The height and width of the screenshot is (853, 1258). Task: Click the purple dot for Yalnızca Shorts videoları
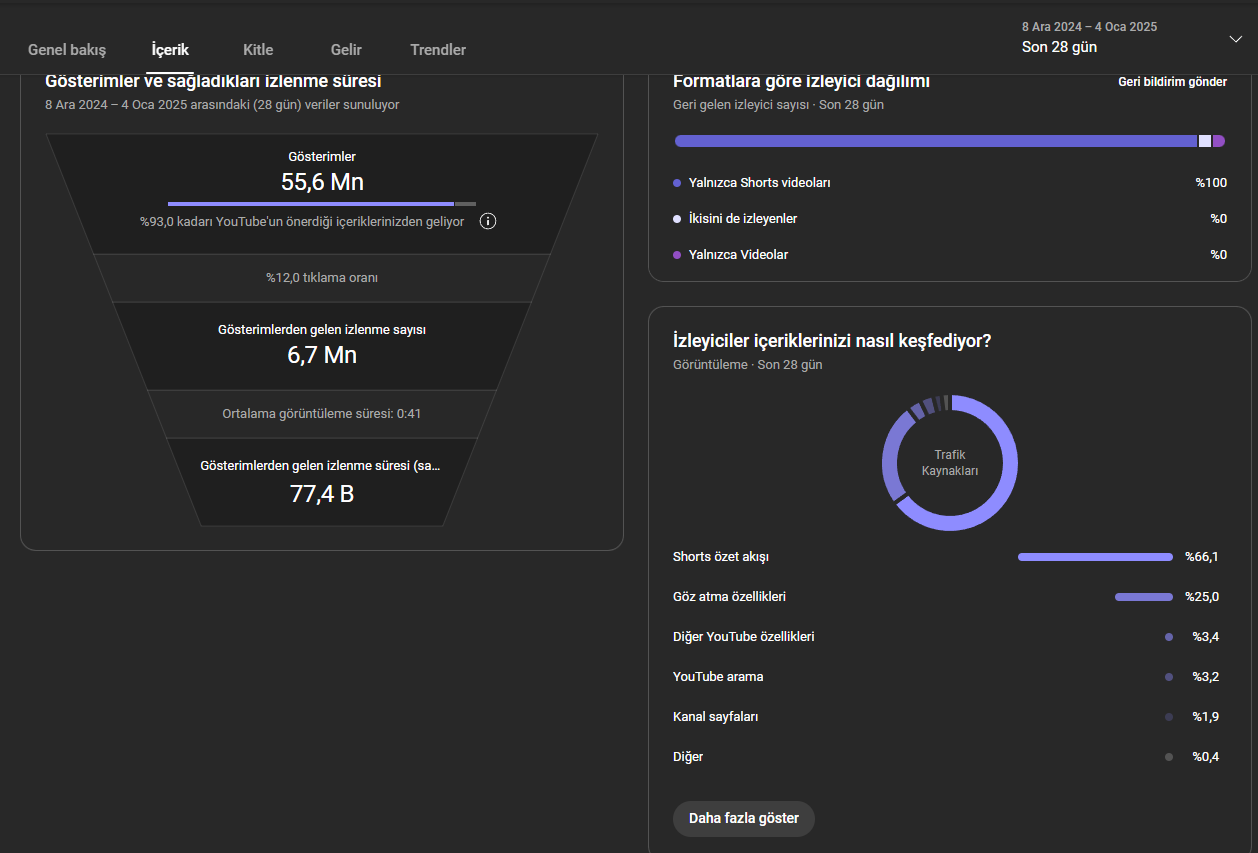pos(677,183)
